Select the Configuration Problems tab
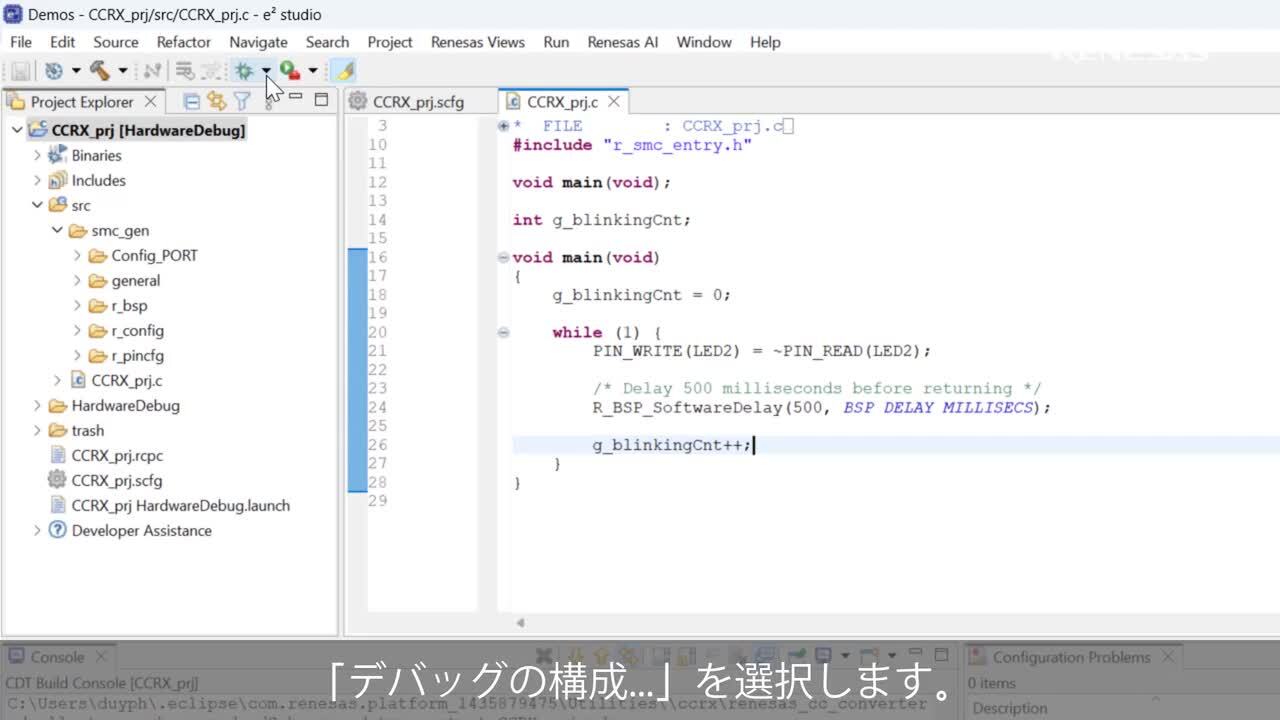The height and width of the screenshot is (720, 1280). (x=1072, y=657)
